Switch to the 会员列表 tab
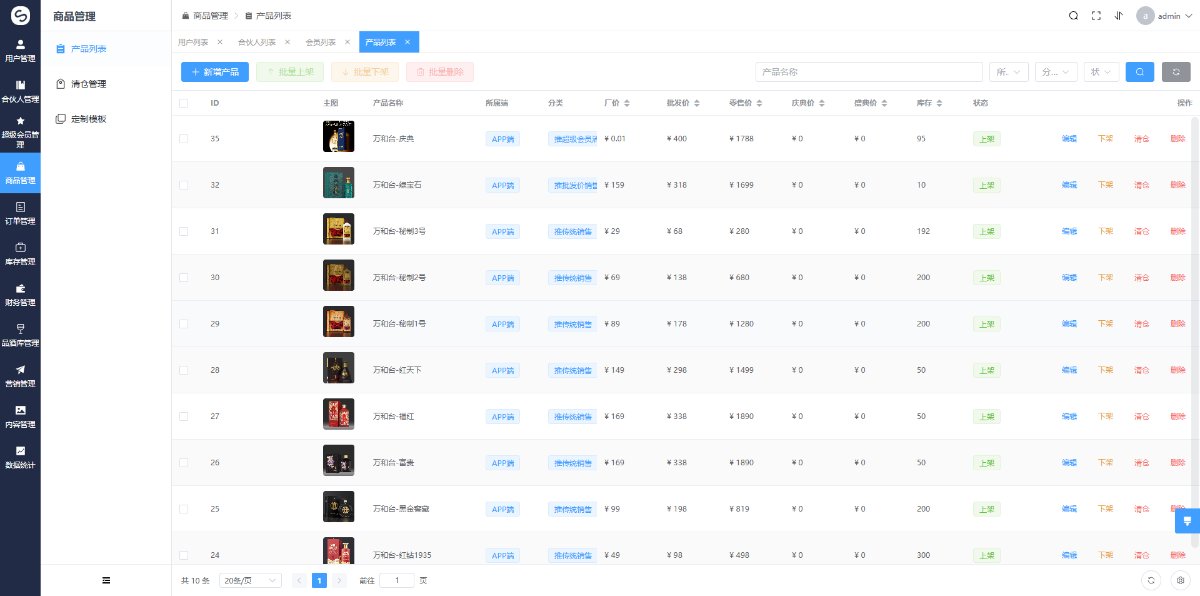Image resolution: width=1200 pixels, height=596 pixels. (320, 42)
